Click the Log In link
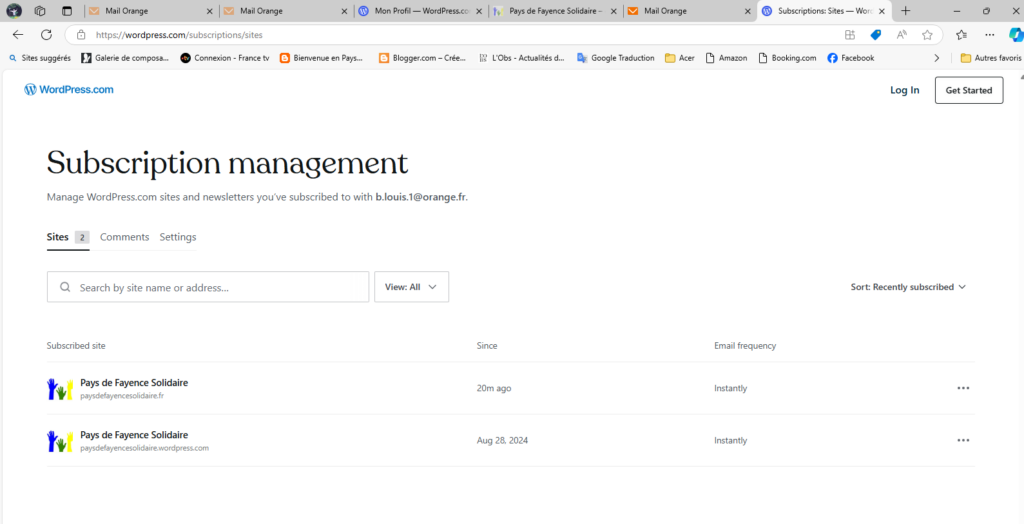1024x524 pixels. [x=904, y=90]
